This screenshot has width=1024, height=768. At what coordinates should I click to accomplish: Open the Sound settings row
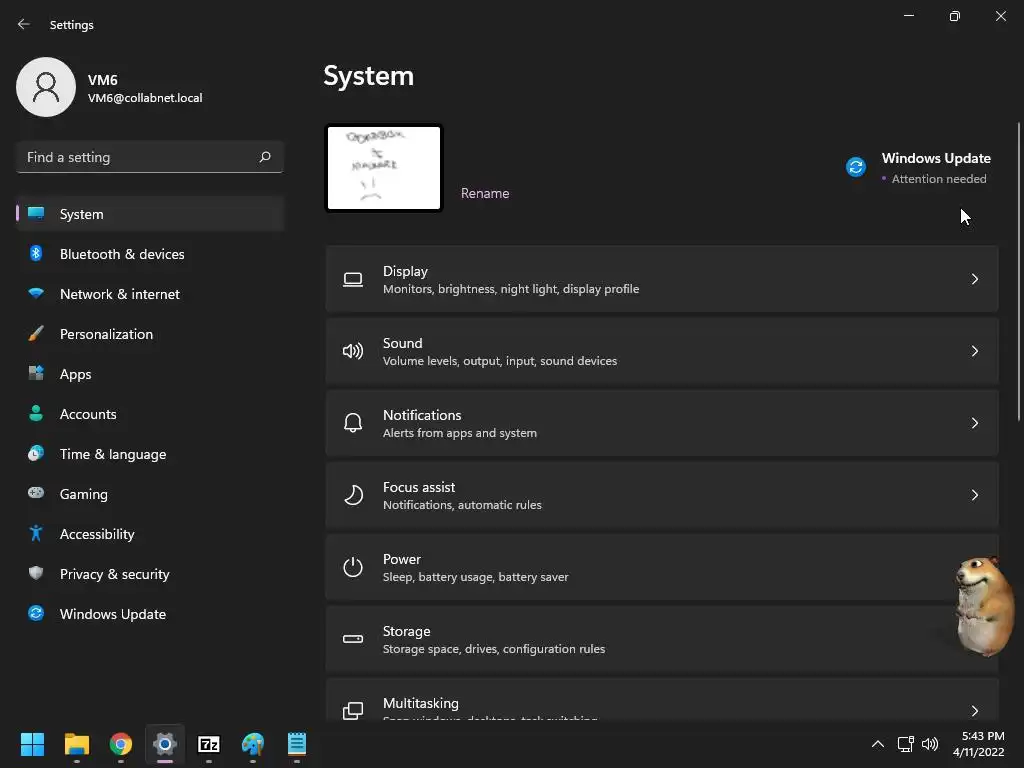tap(662, 351)
